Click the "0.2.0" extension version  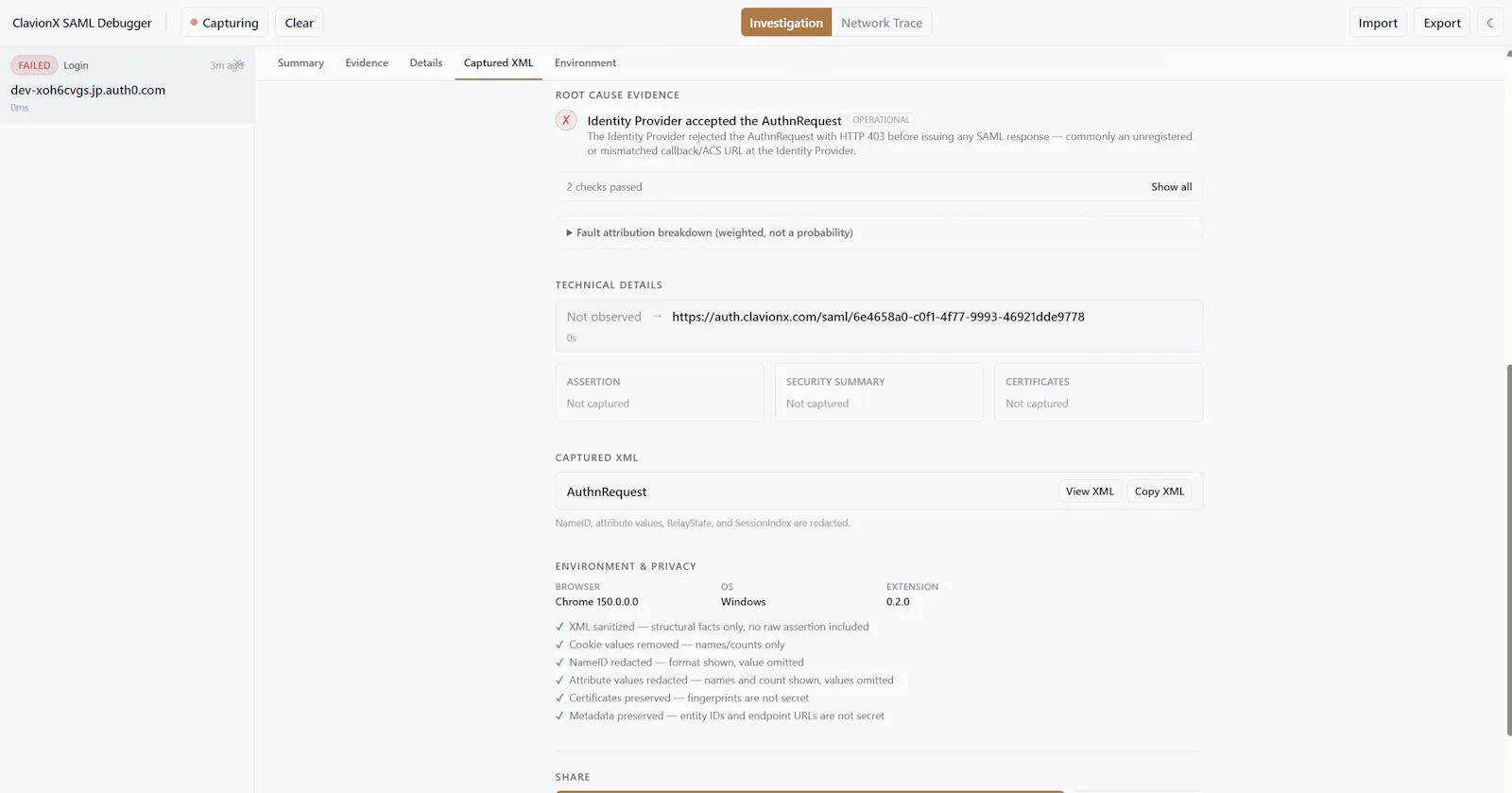point(898,602)
